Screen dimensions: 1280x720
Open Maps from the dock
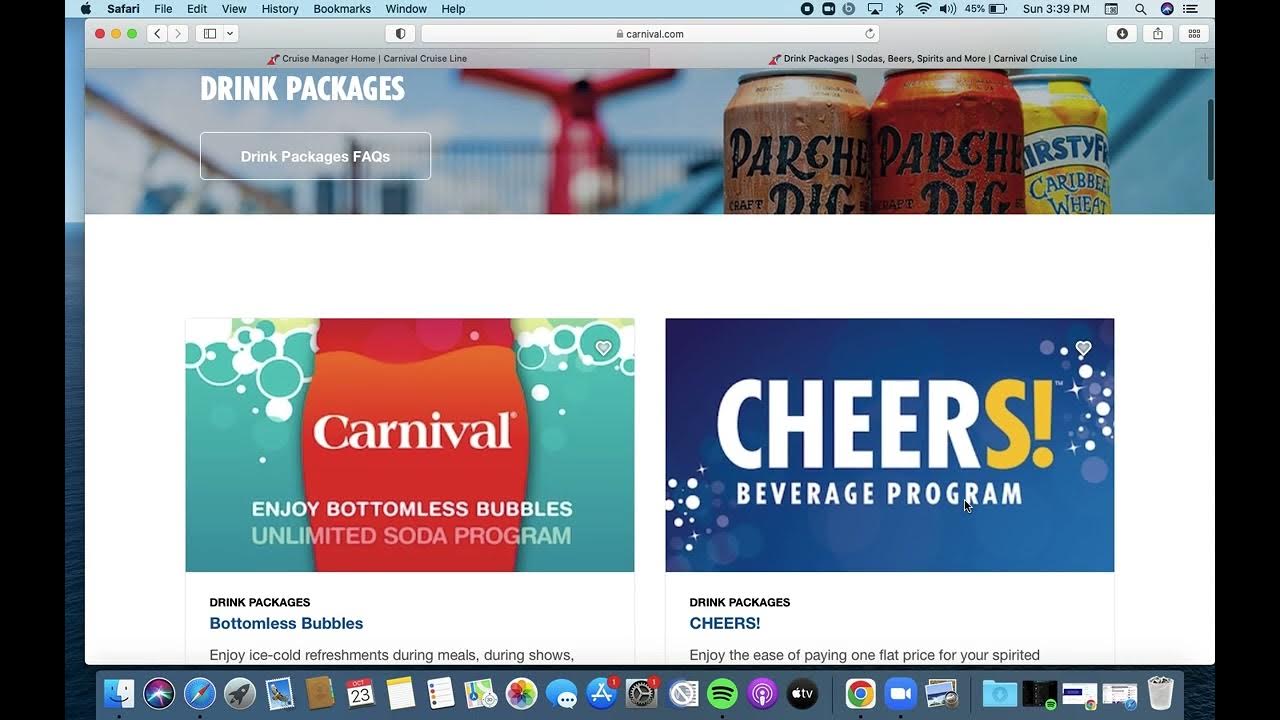tap(481, 693)
